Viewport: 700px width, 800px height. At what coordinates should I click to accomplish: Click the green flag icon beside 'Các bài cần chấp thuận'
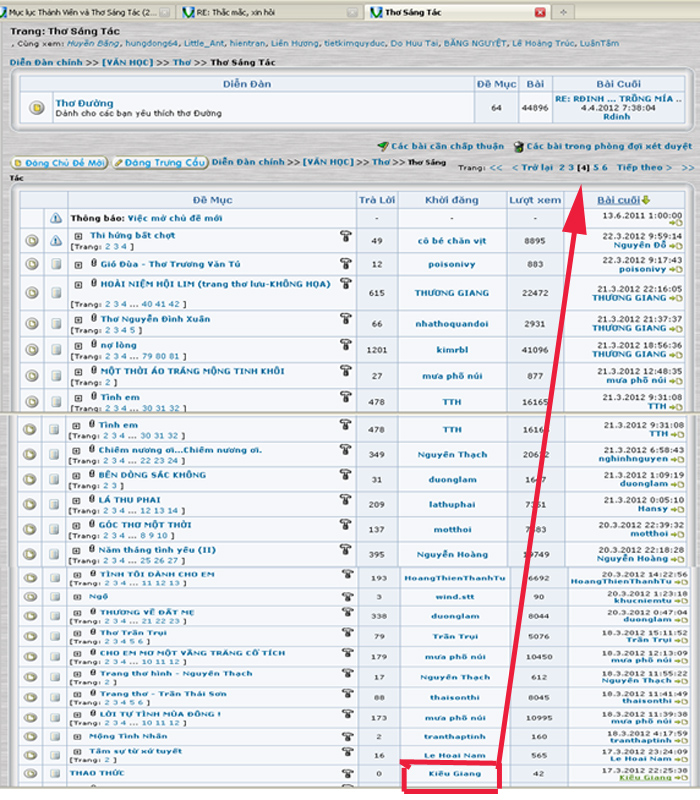(x=383, y=146)
